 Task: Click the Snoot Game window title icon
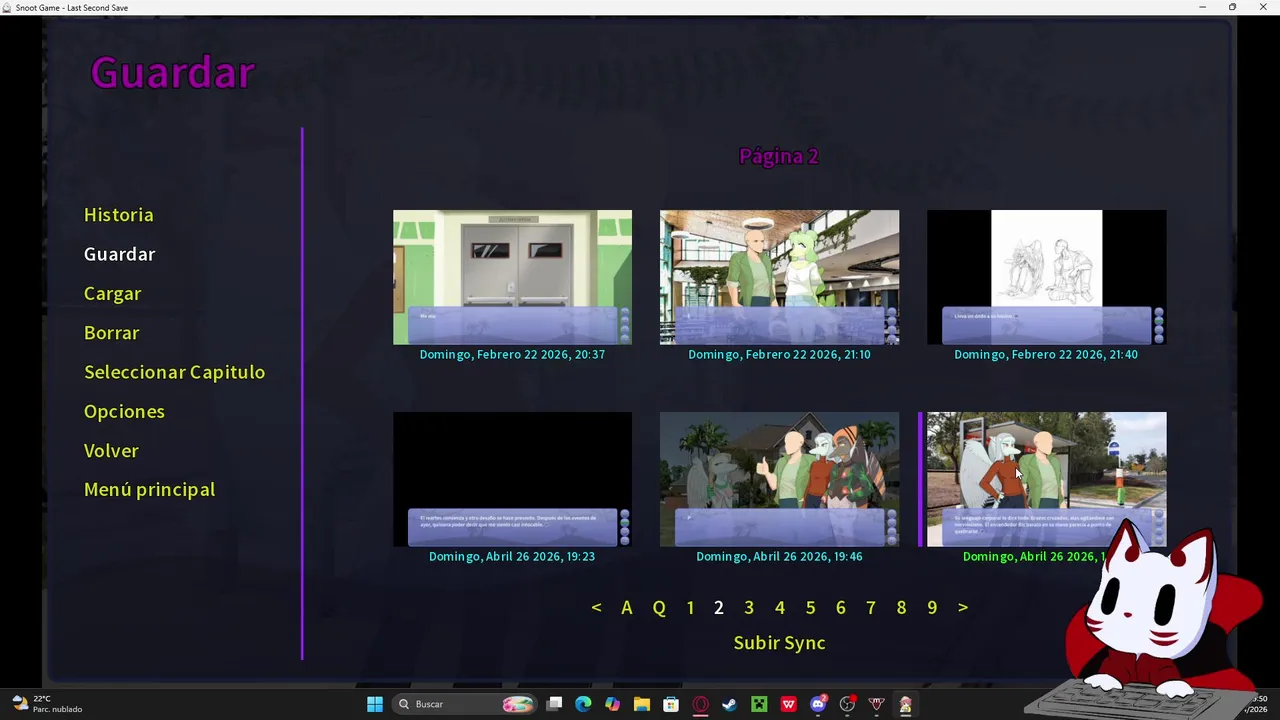[7, 7]
